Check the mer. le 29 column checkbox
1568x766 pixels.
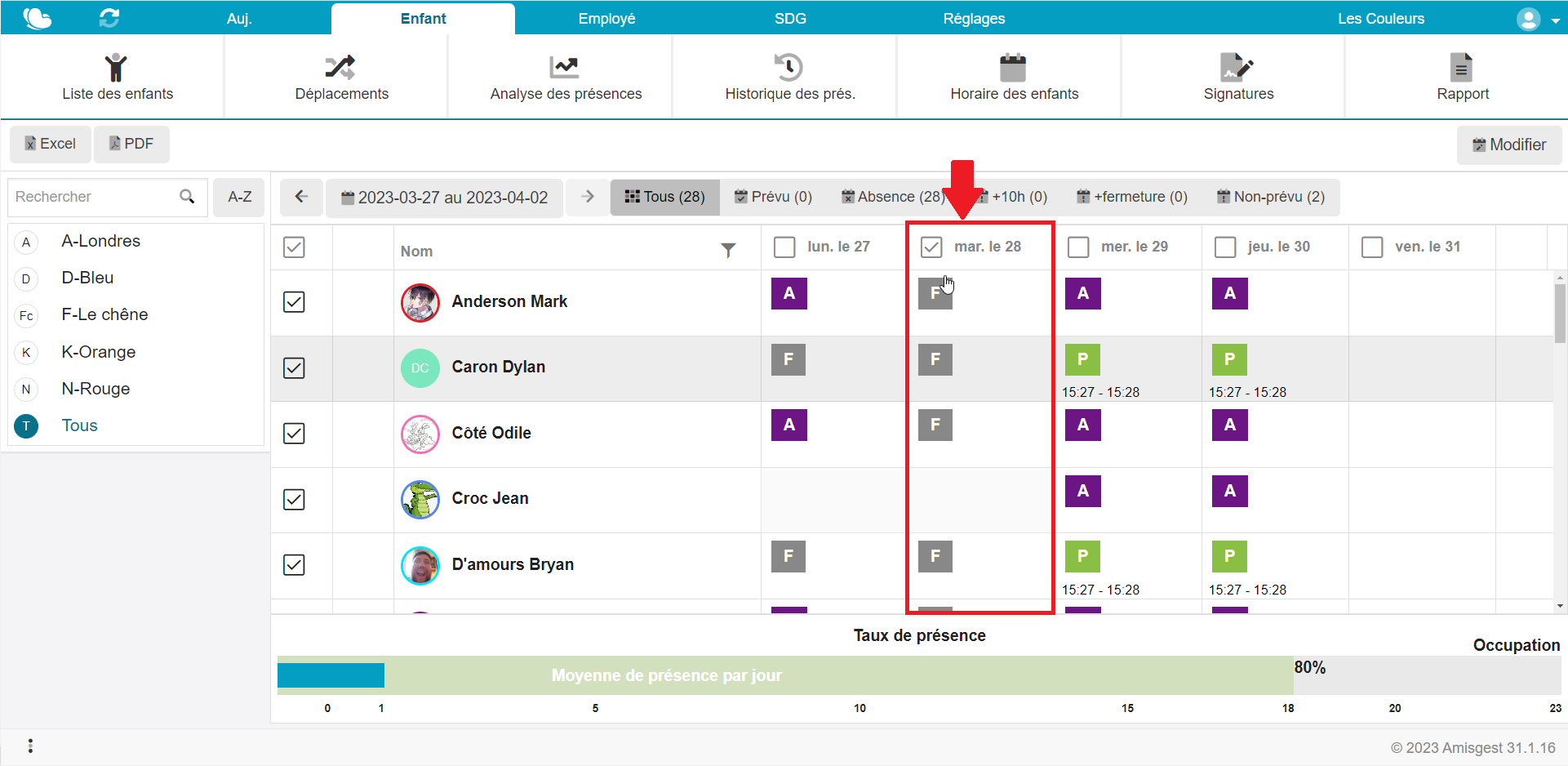pyautogui.click(x=1078, y=247)
